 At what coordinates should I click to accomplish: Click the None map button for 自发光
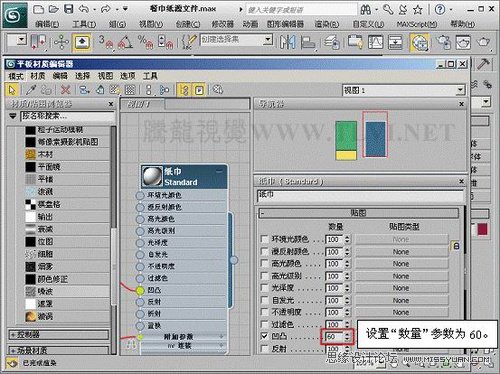pos(402,300)
